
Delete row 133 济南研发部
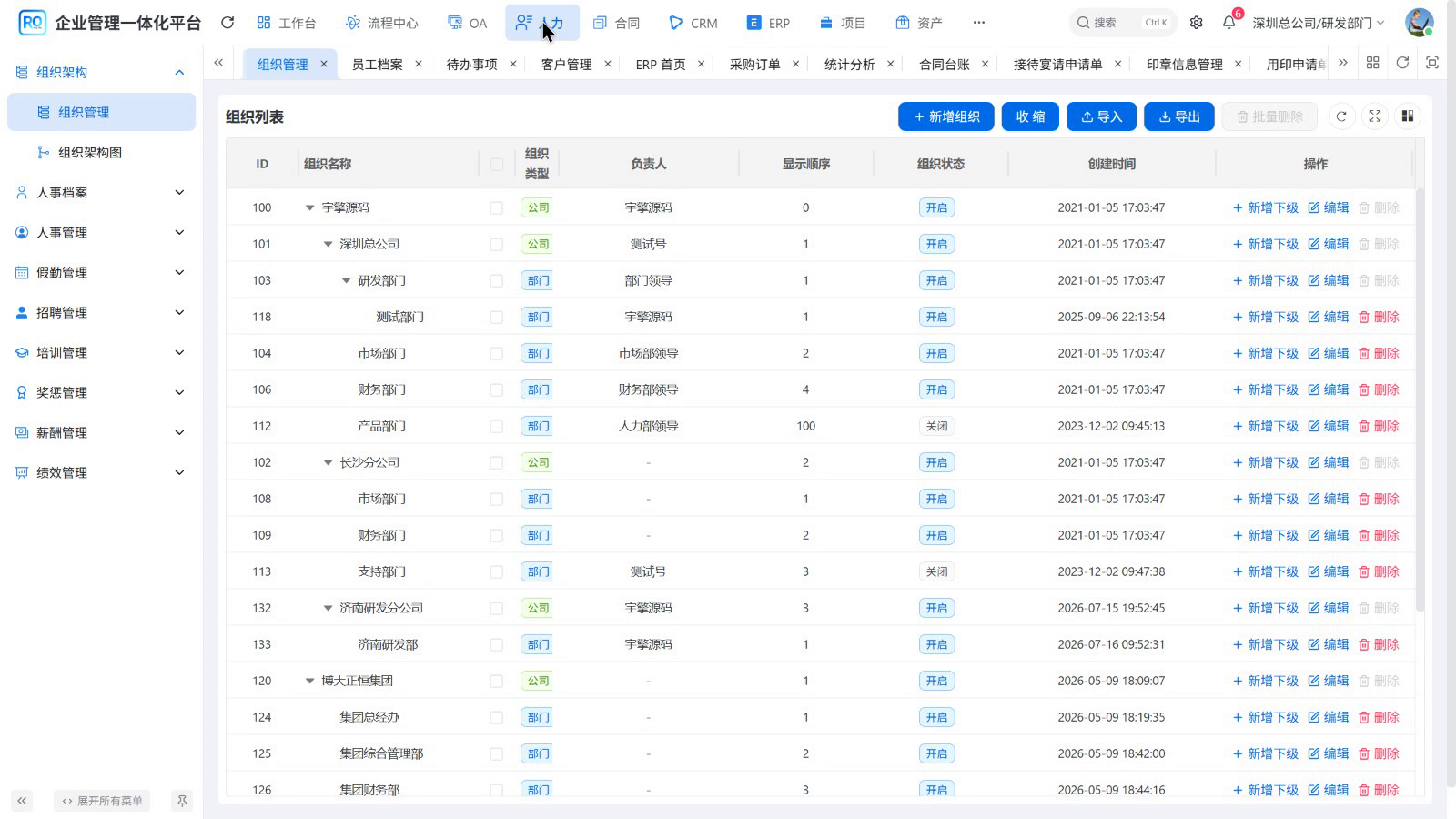[1379, 644]
